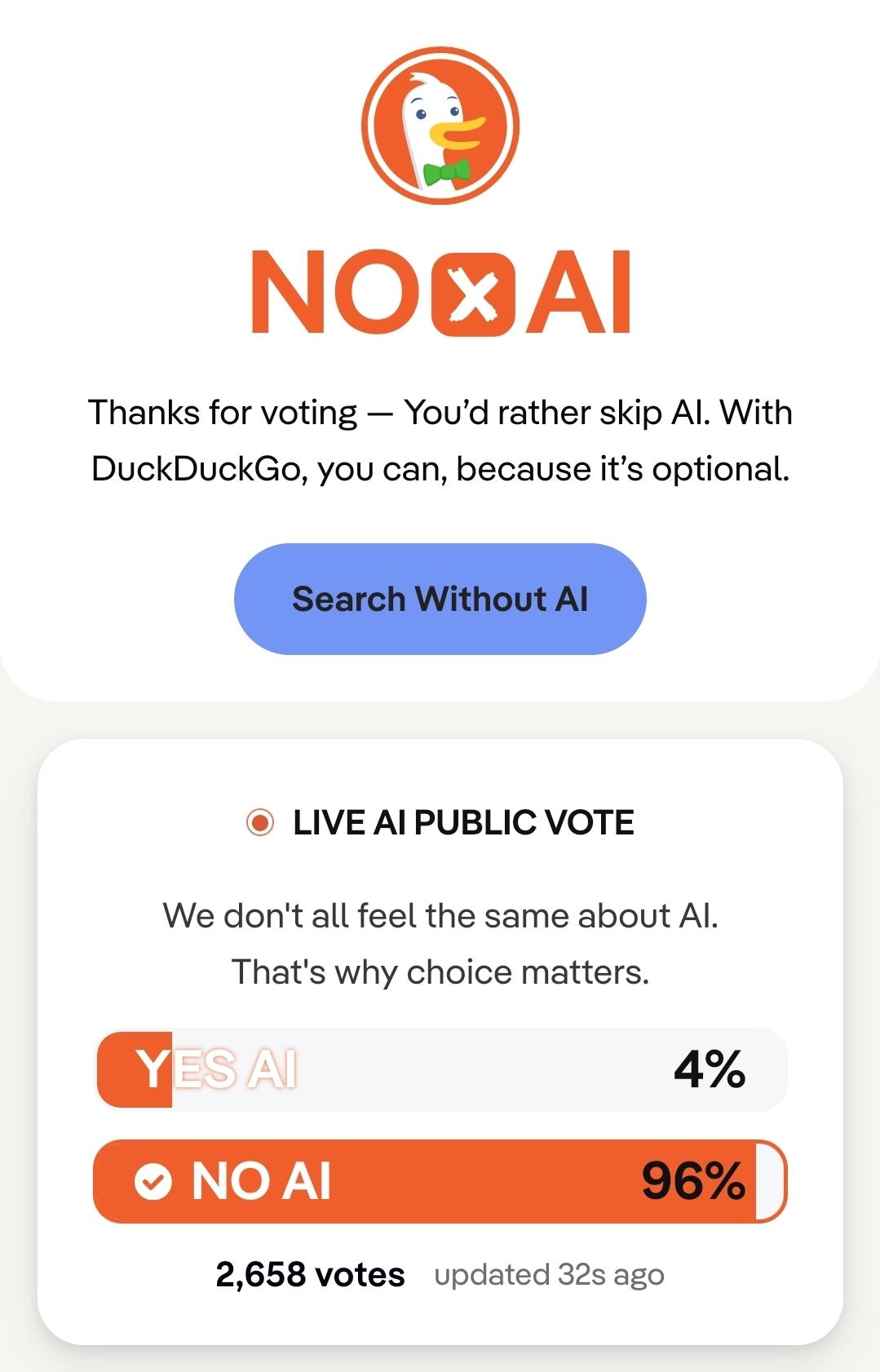
Task: Click the checkmark icon beside NO AI
Action: tap(153, 1180)
